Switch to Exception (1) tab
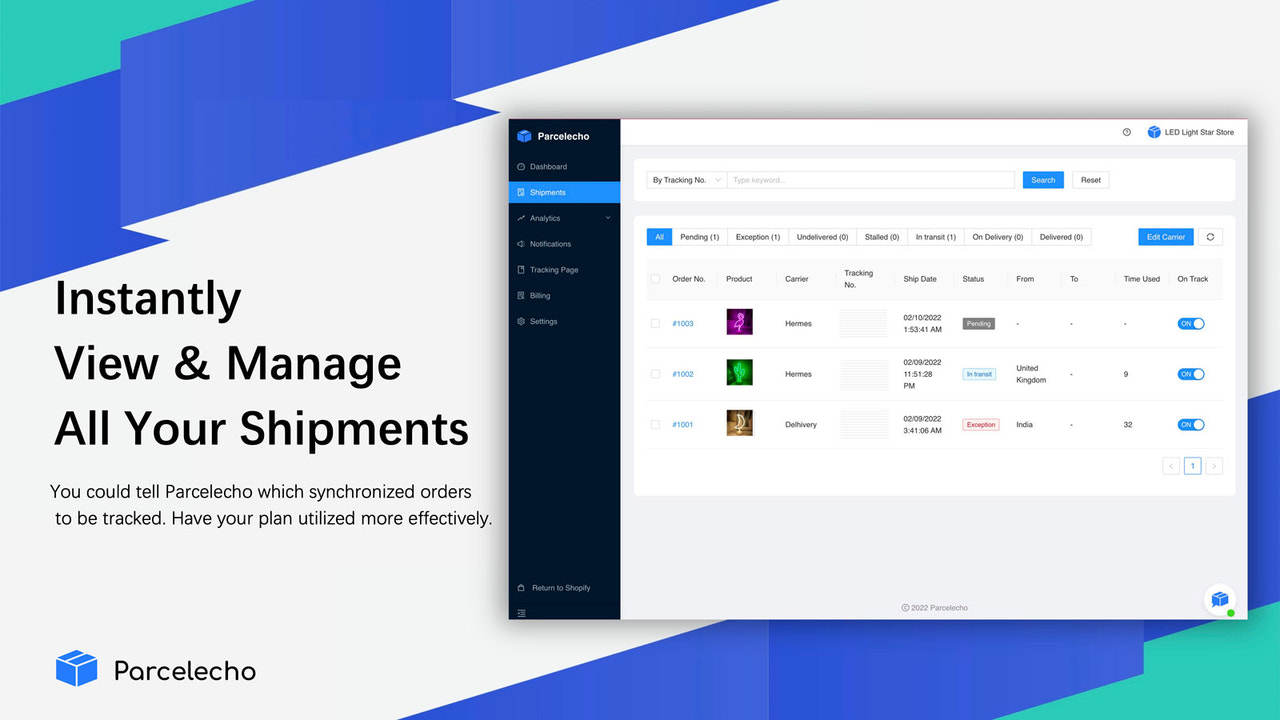The image size is (1280, 720). pos(758,237)
